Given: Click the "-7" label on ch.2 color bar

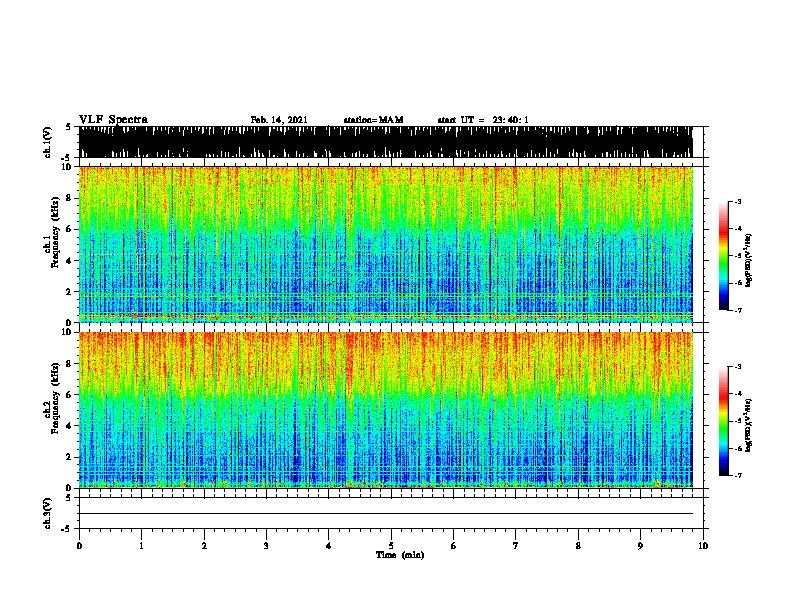Looking at the screenshot, I should (738, 475).
